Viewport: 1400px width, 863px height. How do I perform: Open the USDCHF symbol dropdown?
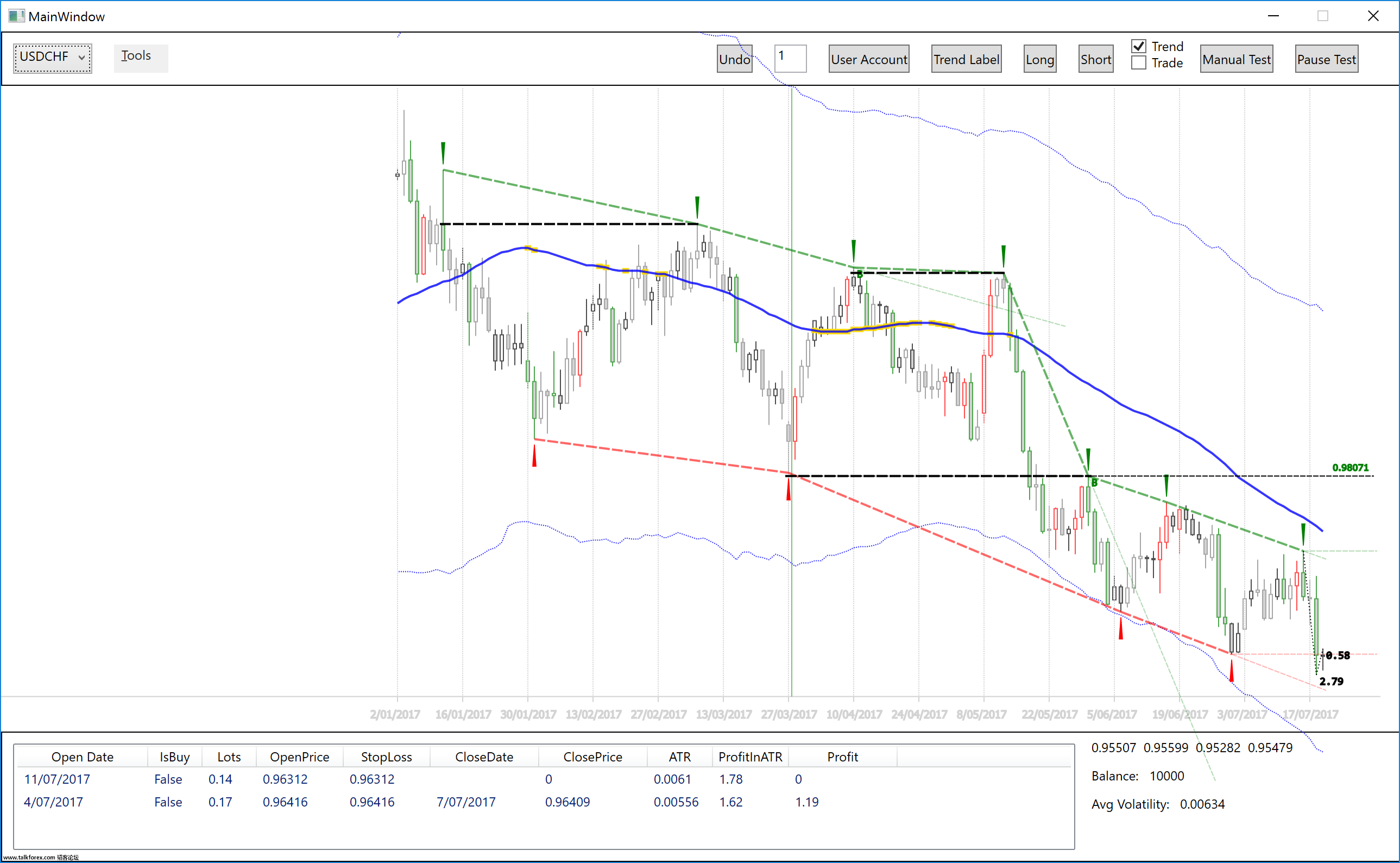click(x=53, y=58)
